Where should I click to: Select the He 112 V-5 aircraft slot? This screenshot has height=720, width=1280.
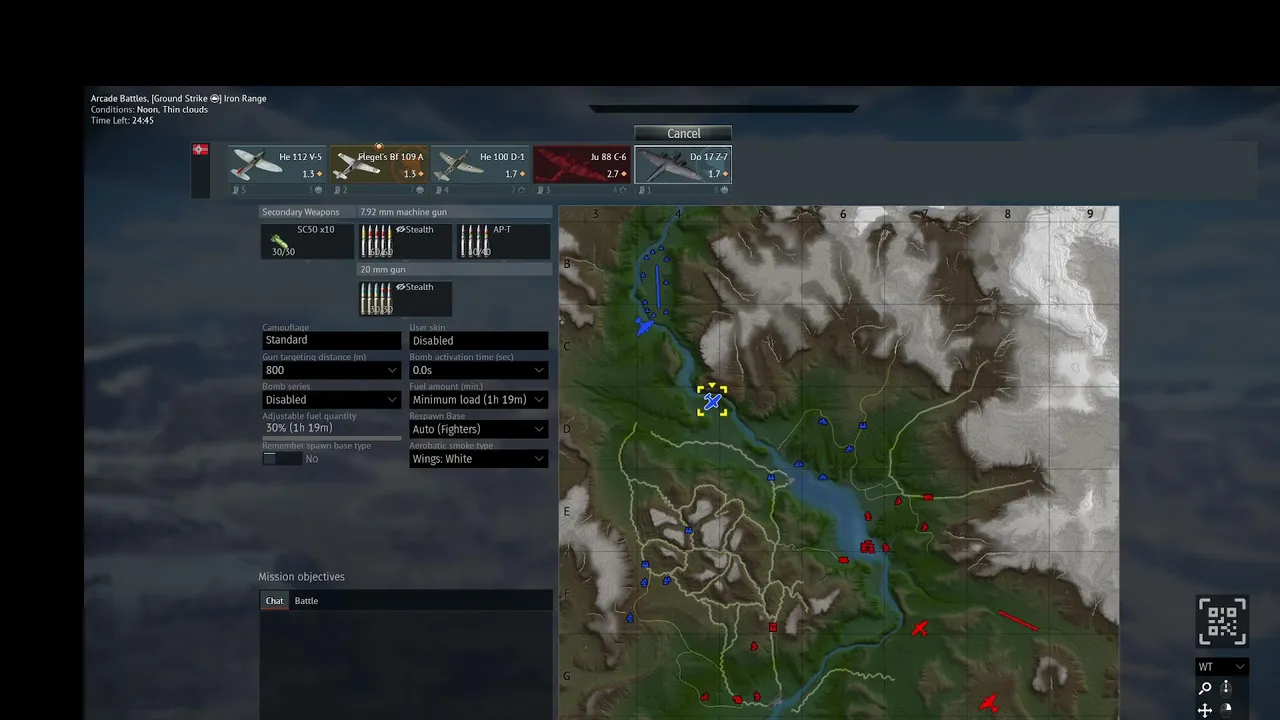click(277, 165)
